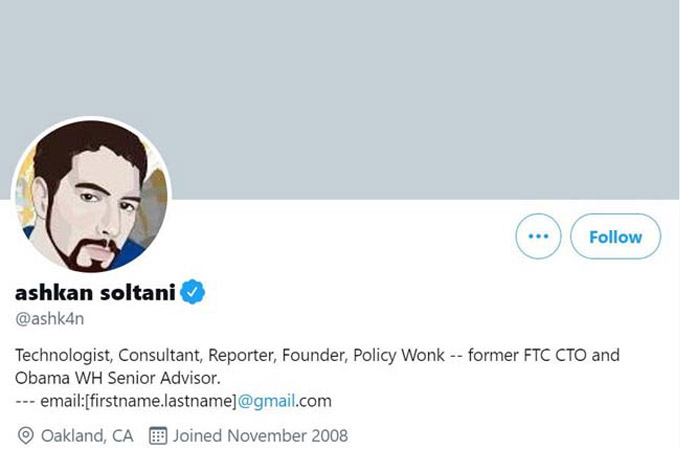Viewport: 680px width, 450px height.
Task: Select the ashkan soltani display name
Action: (95, 292)
